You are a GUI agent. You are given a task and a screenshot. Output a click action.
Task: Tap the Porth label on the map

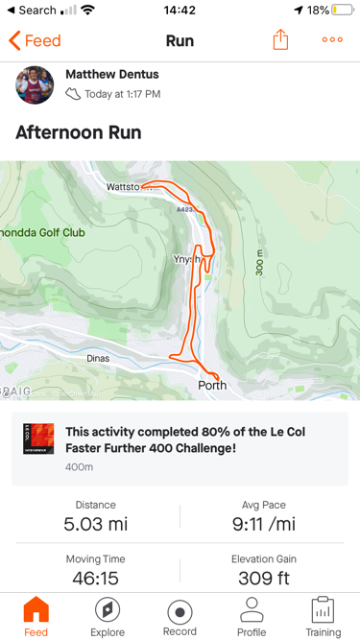coord(212,385)
